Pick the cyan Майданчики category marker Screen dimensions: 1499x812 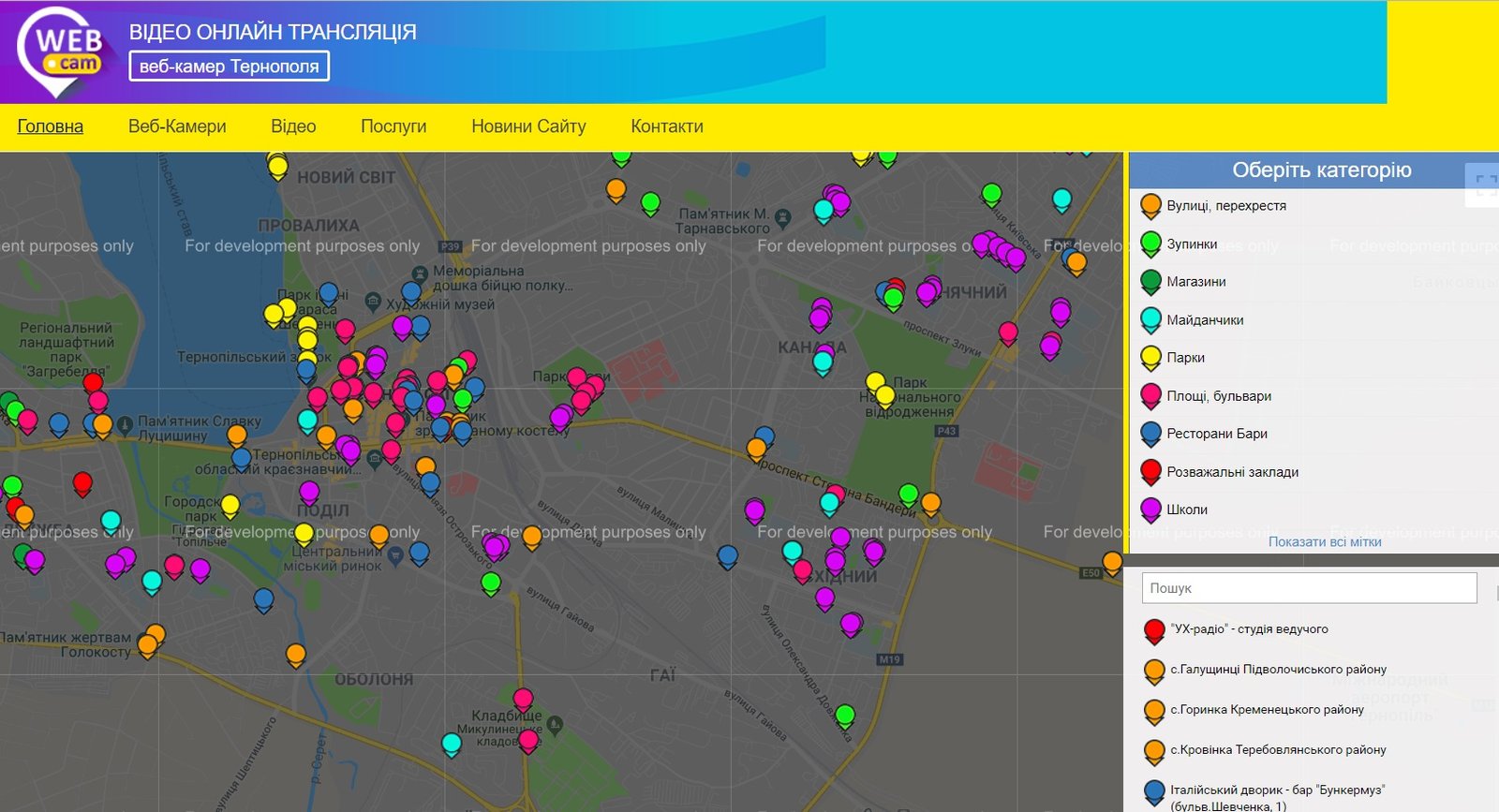tap(1151, 321)
